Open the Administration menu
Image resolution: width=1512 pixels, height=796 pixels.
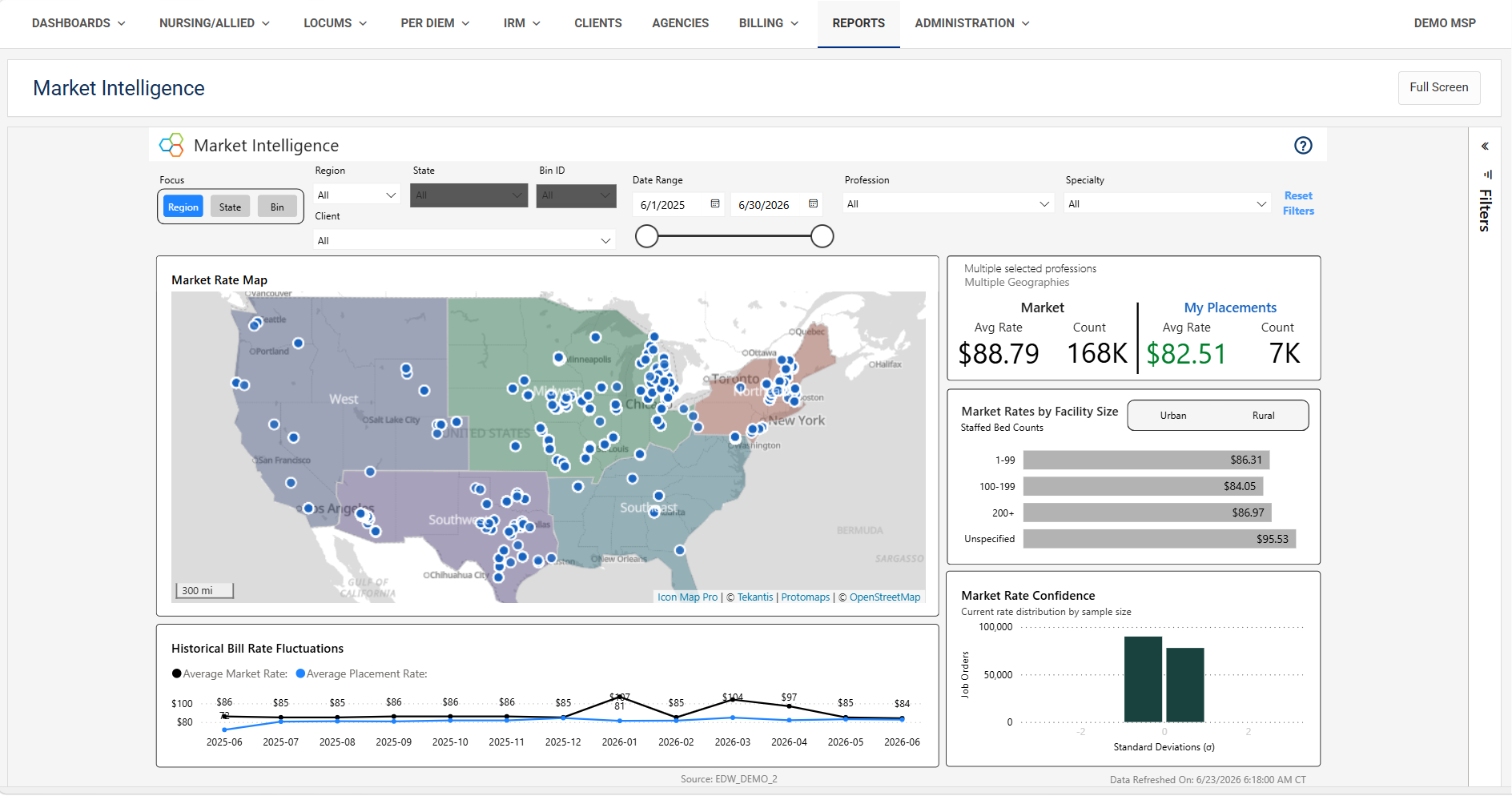972,23
